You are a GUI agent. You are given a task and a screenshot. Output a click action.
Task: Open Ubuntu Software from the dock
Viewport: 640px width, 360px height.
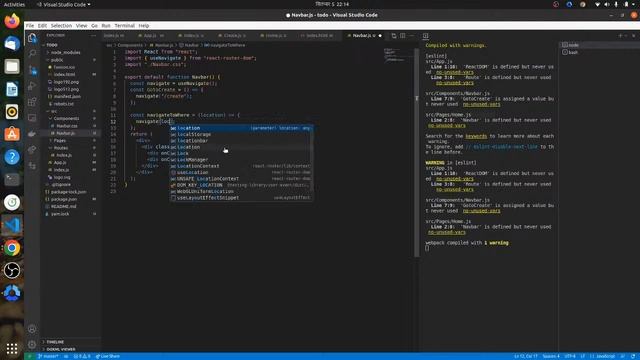[x=12, y=134]
